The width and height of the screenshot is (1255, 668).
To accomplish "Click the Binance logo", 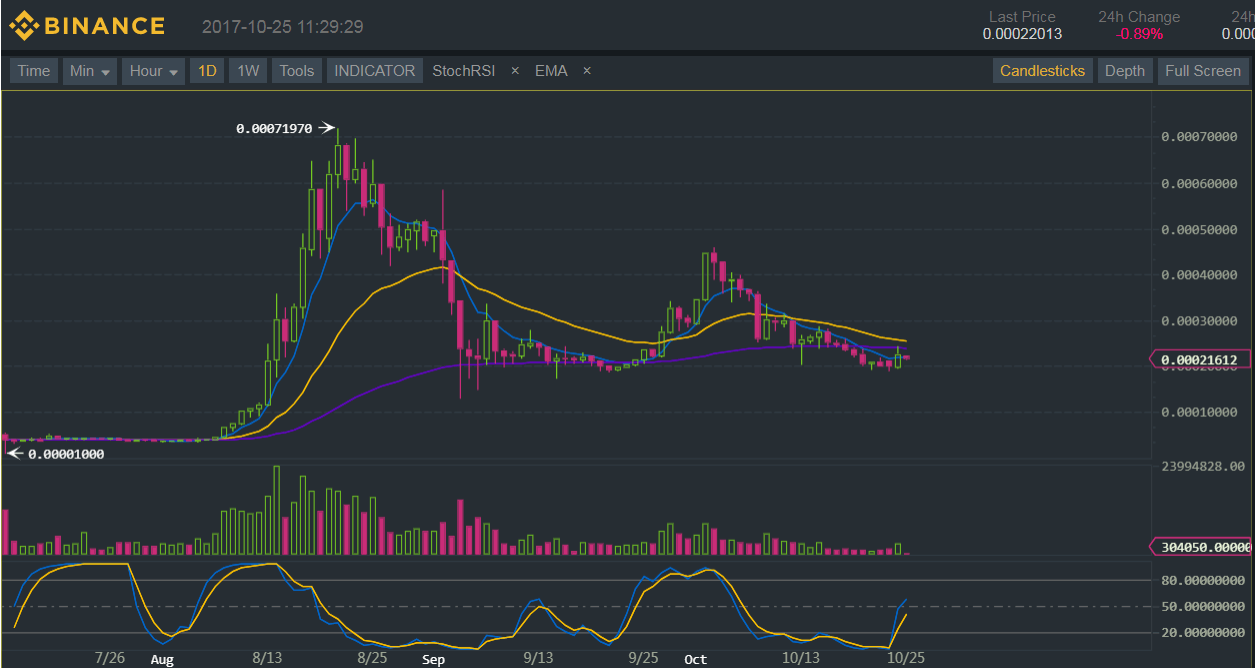I will pyautogui.click(x=87, y=27).
